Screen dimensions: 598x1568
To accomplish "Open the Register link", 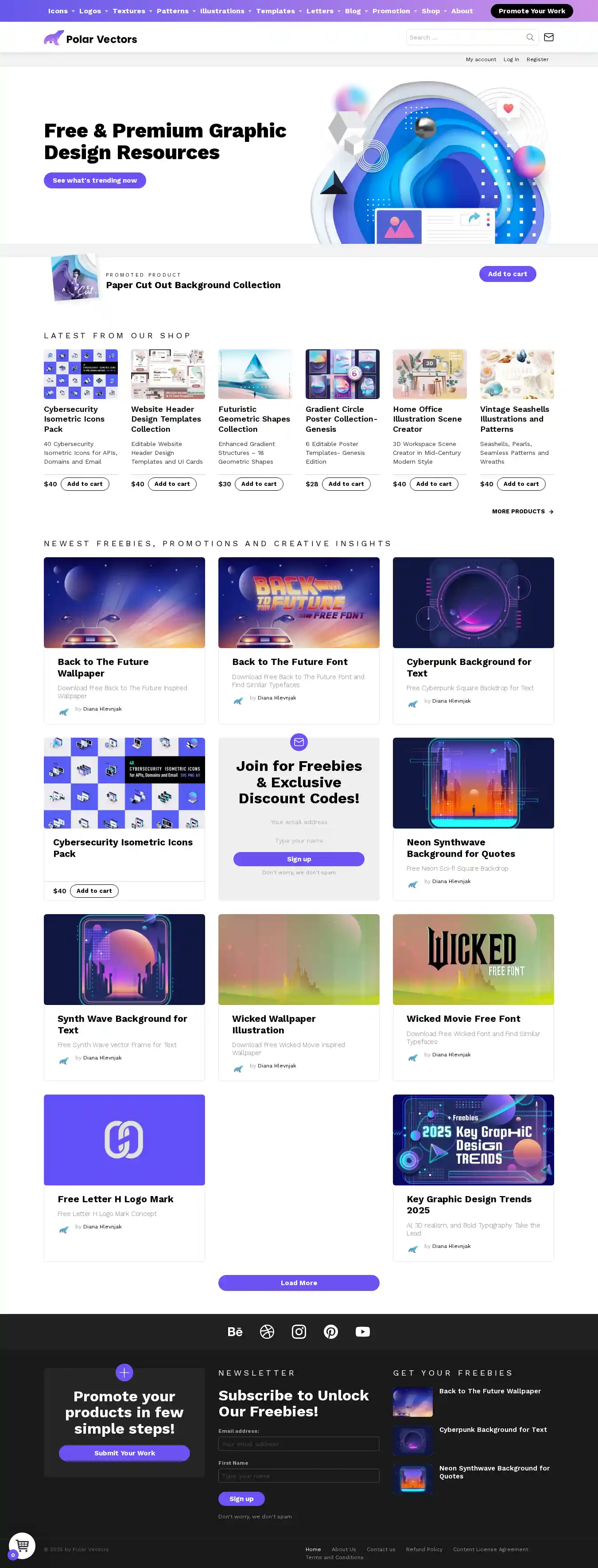I will (x=537, y=60).
